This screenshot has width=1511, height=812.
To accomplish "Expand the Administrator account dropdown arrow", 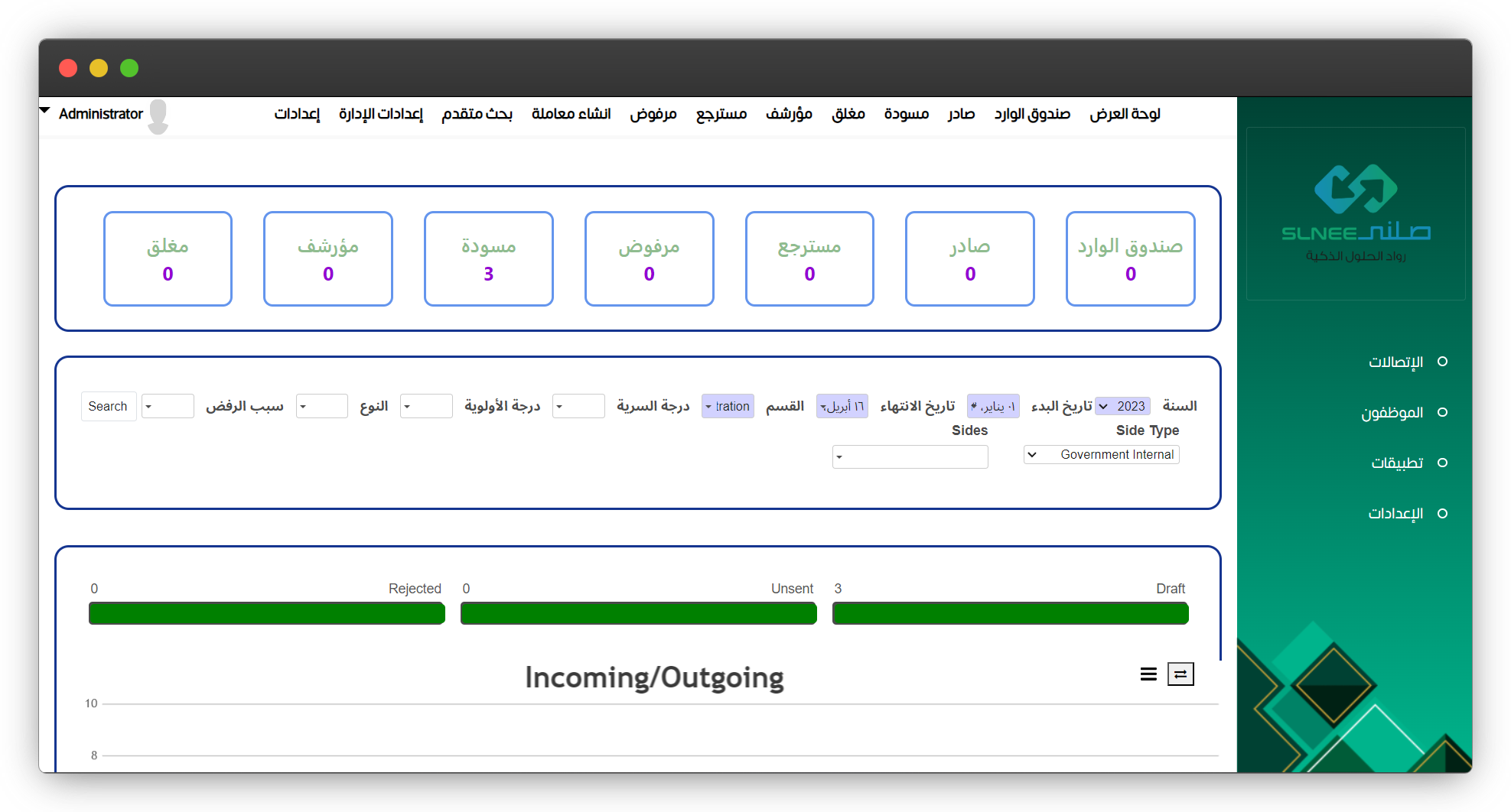I will pos(44,111).
